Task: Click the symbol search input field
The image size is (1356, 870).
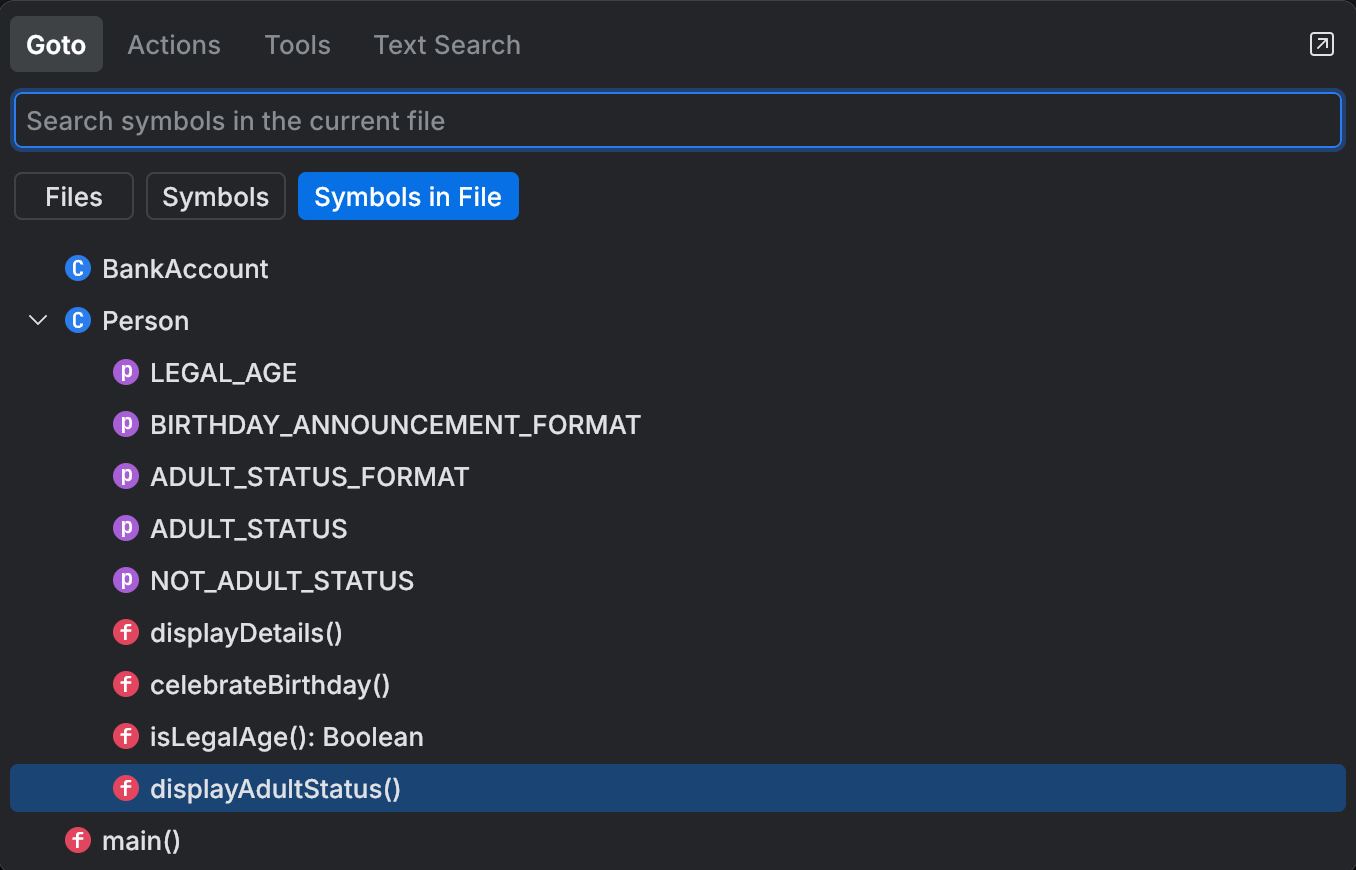Action: pyautogui.click(x=678, y=120)
